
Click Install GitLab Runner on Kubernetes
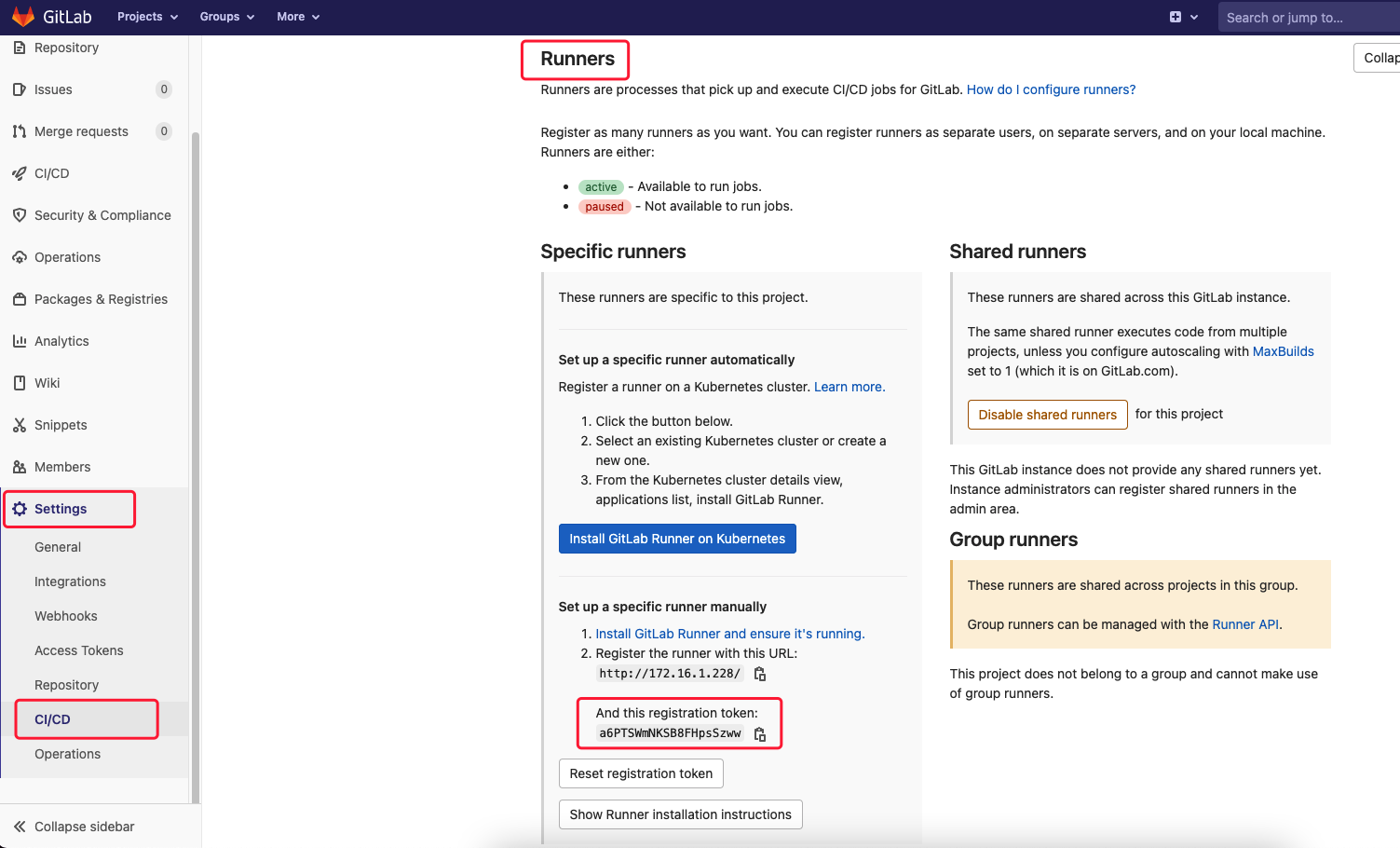677,539
